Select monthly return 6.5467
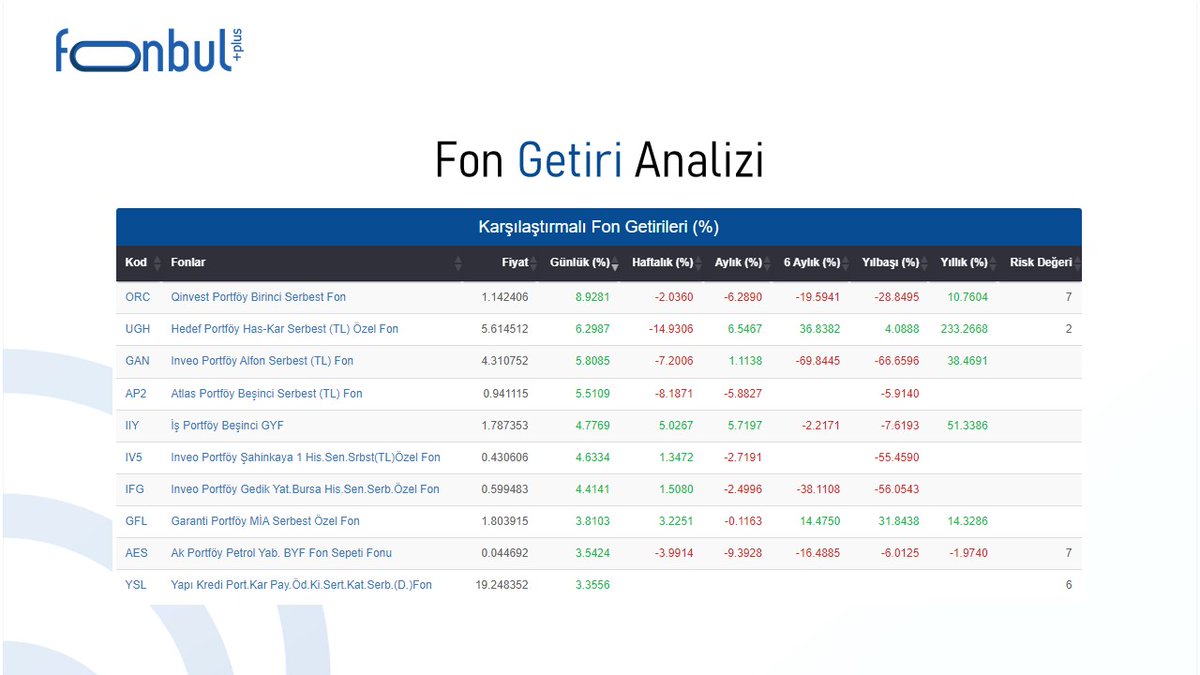Image resolution: width=1200 pixels, height=675 pixels. coord(745,329)
